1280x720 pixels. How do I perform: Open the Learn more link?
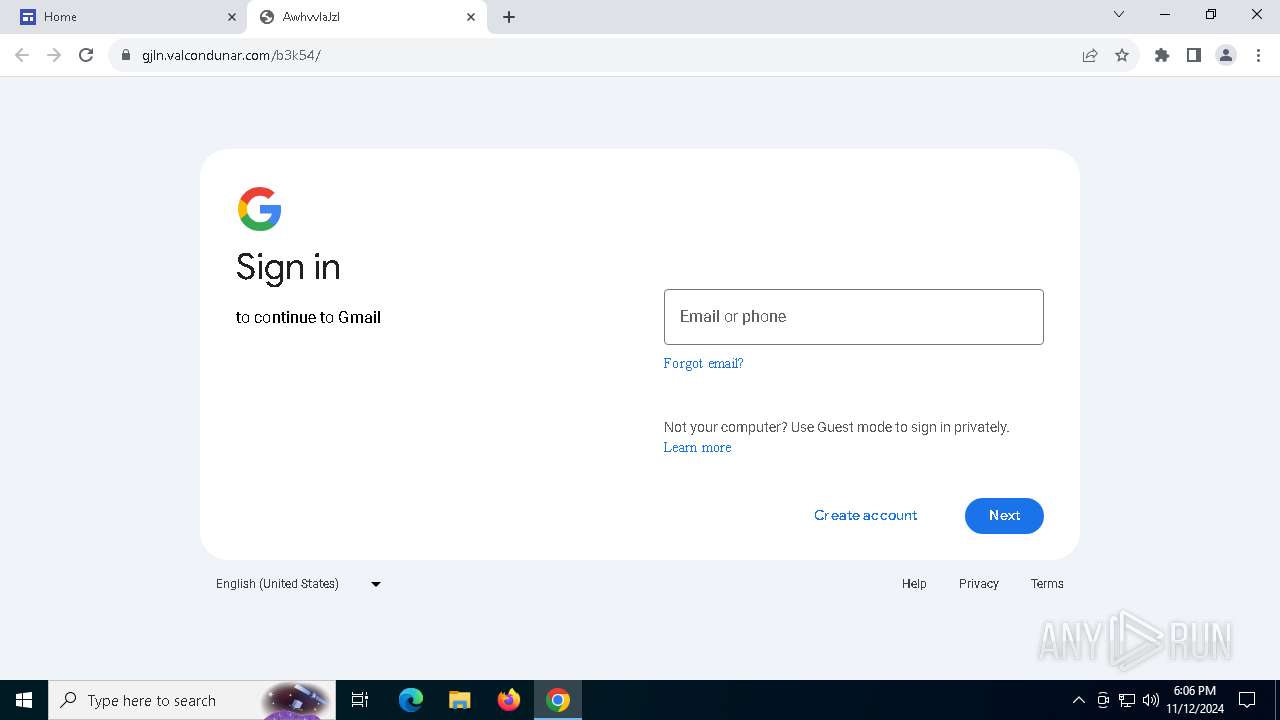(x=697, y=447)
